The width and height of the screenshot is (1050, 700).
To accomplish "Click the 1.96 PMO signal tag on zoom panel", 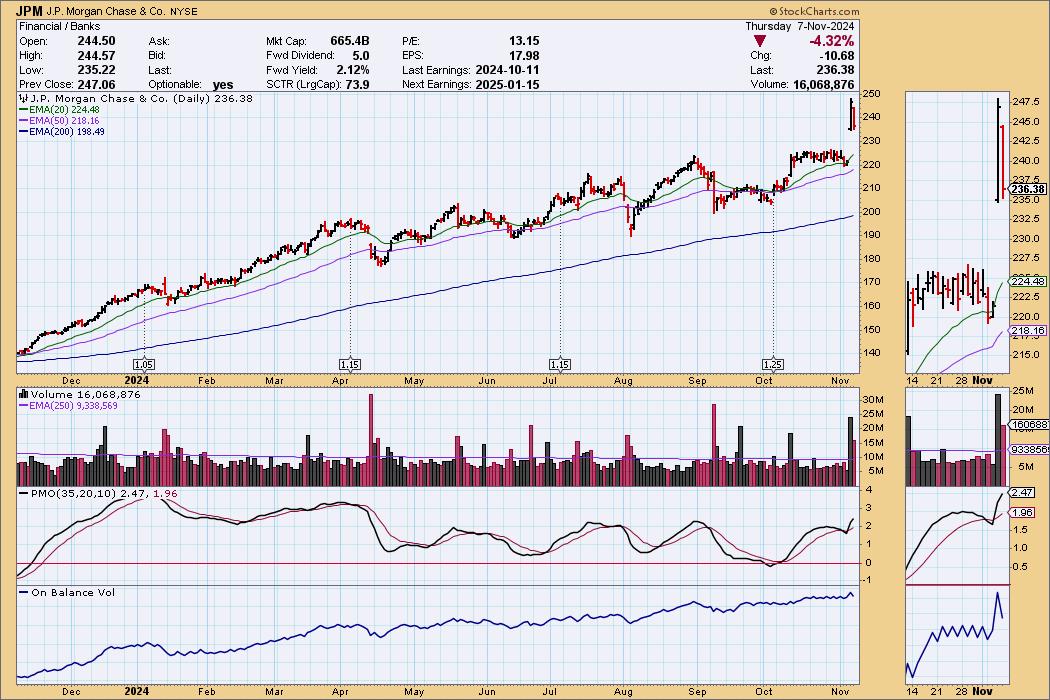I will [1022, 512].
